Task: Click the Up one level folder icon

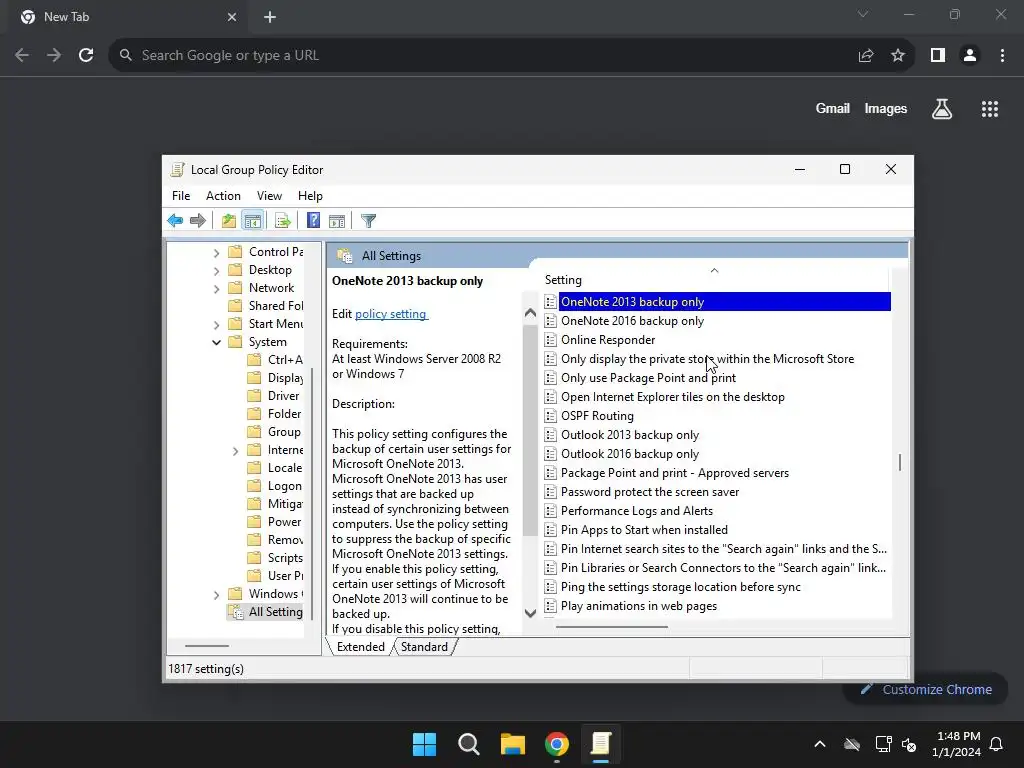Action: click(229, 221)
